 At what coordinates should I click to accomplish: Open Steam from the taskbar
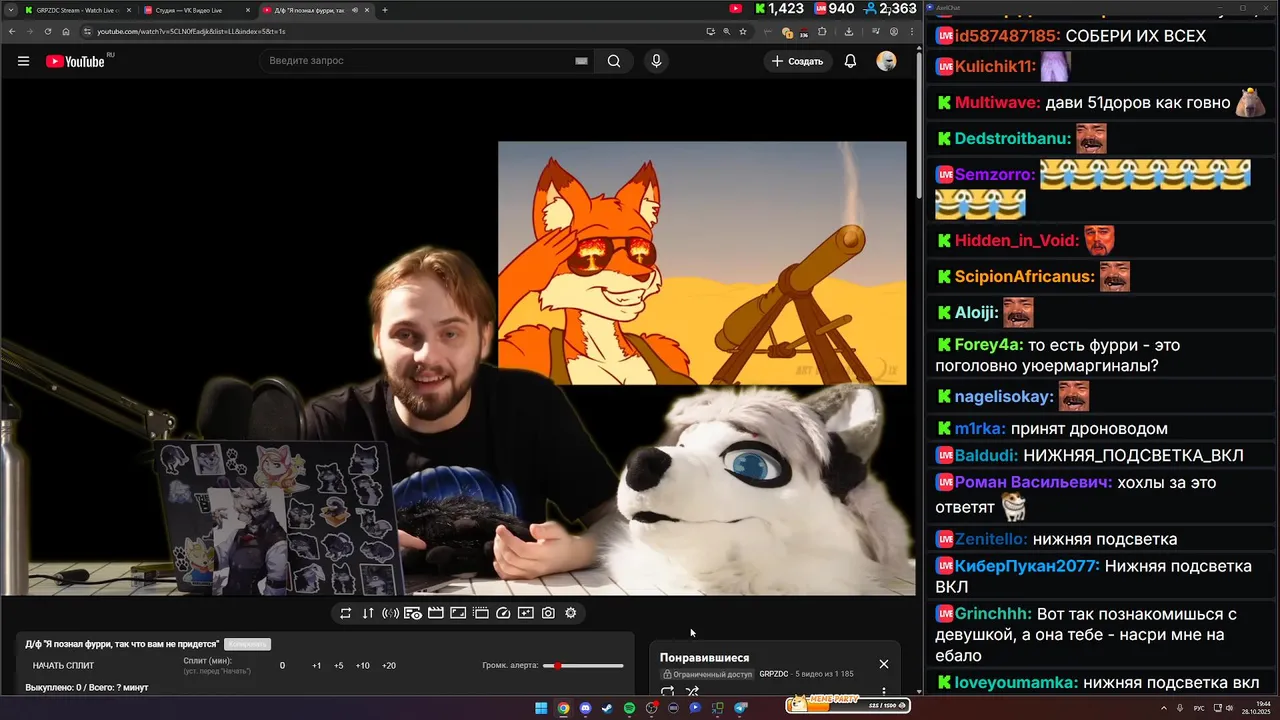pyautogui.click(x=607, y=708)
